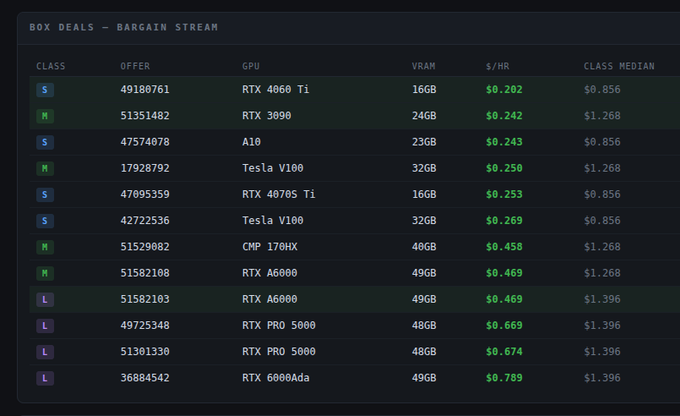
Task: Click the OFFER column header
Action: click(x=135, y=66)
